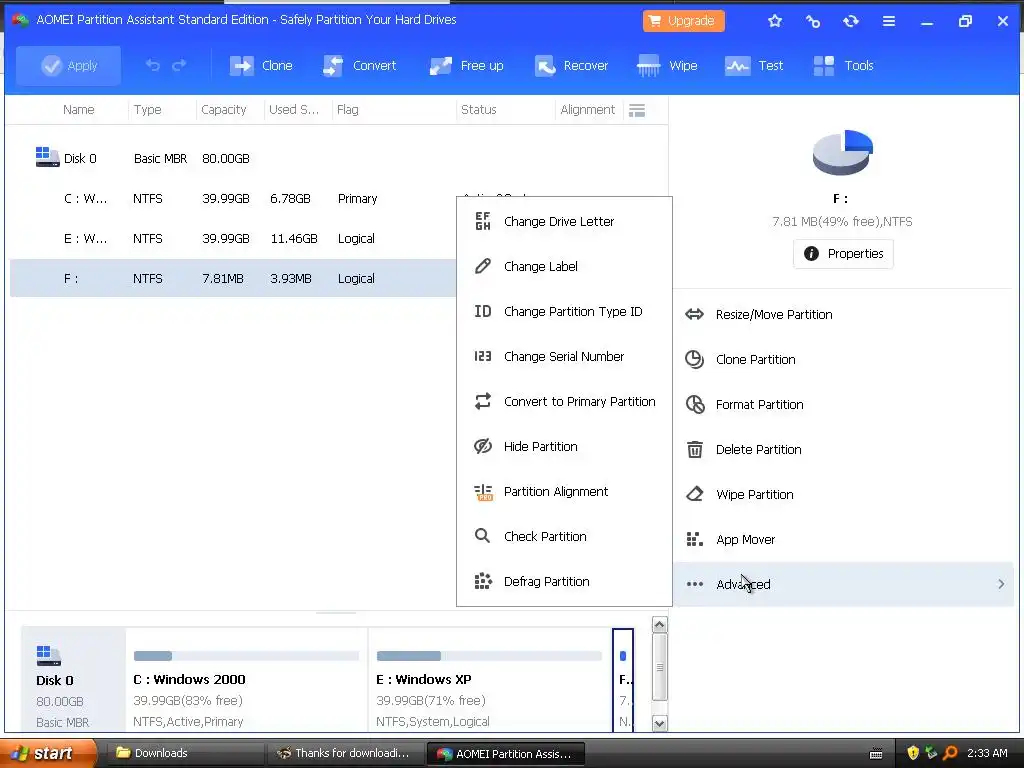Open the F: Properties button
Screen dimensions: 1024x768
[x=843, y=253]
